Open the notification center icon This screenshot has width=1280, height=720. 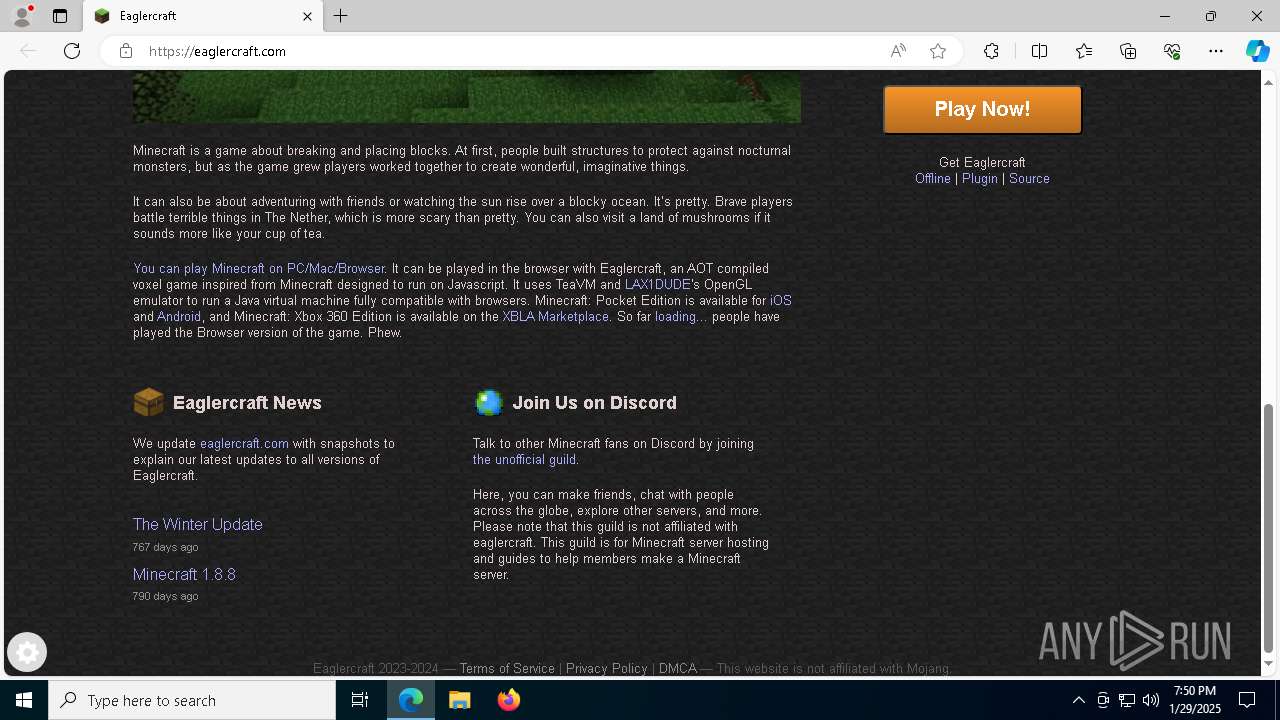[1247, 700]
